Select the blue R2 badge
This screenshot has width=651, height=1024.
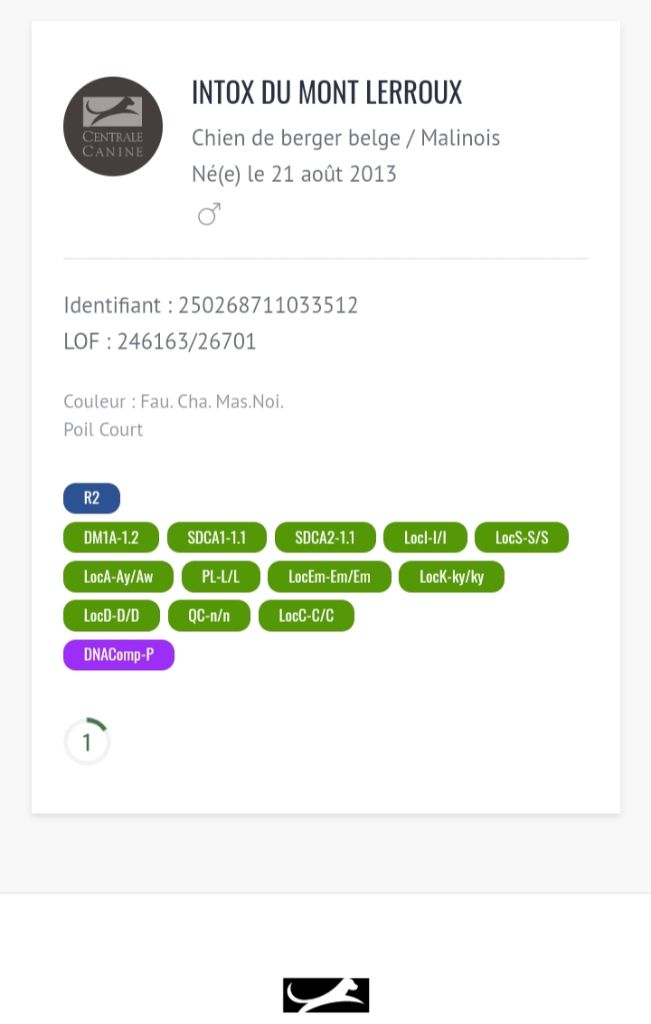(x=91, y=498)
